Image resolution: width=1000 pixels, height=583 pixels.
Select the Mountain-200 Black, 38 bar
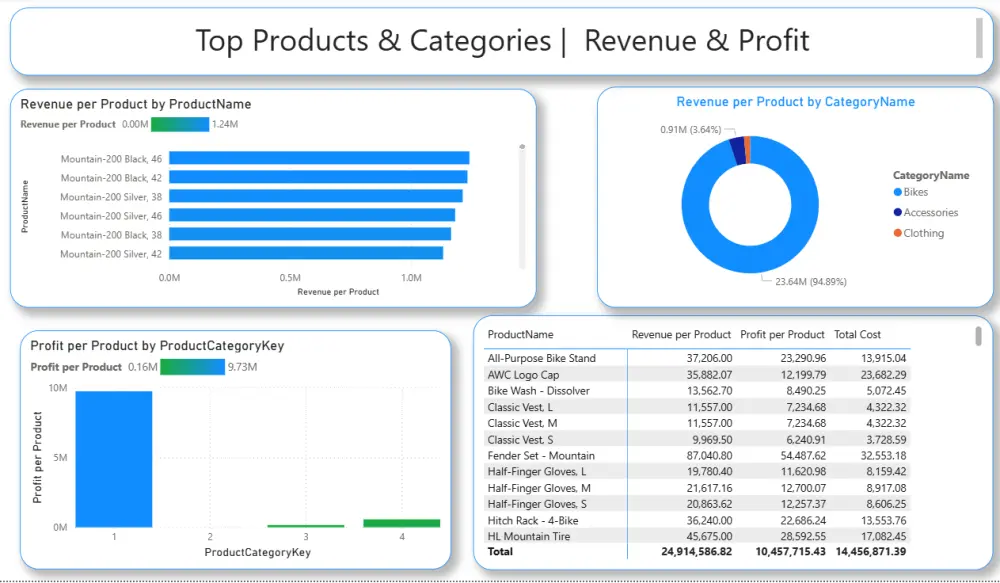pos(310,234)
